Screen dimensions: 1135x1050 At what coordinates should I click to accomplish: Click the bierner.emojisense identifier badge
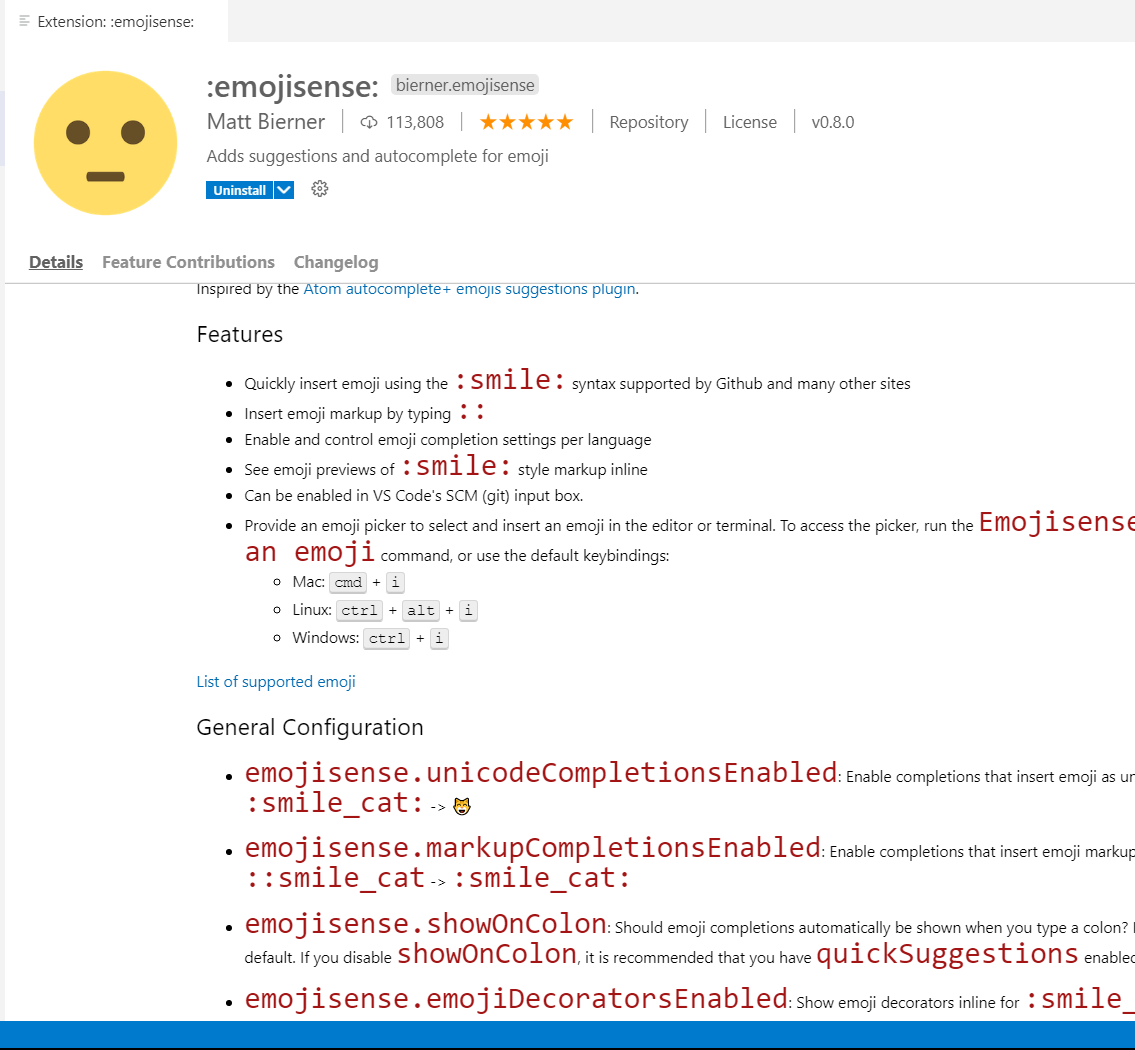pyautogui.click(x=464, y=85)
